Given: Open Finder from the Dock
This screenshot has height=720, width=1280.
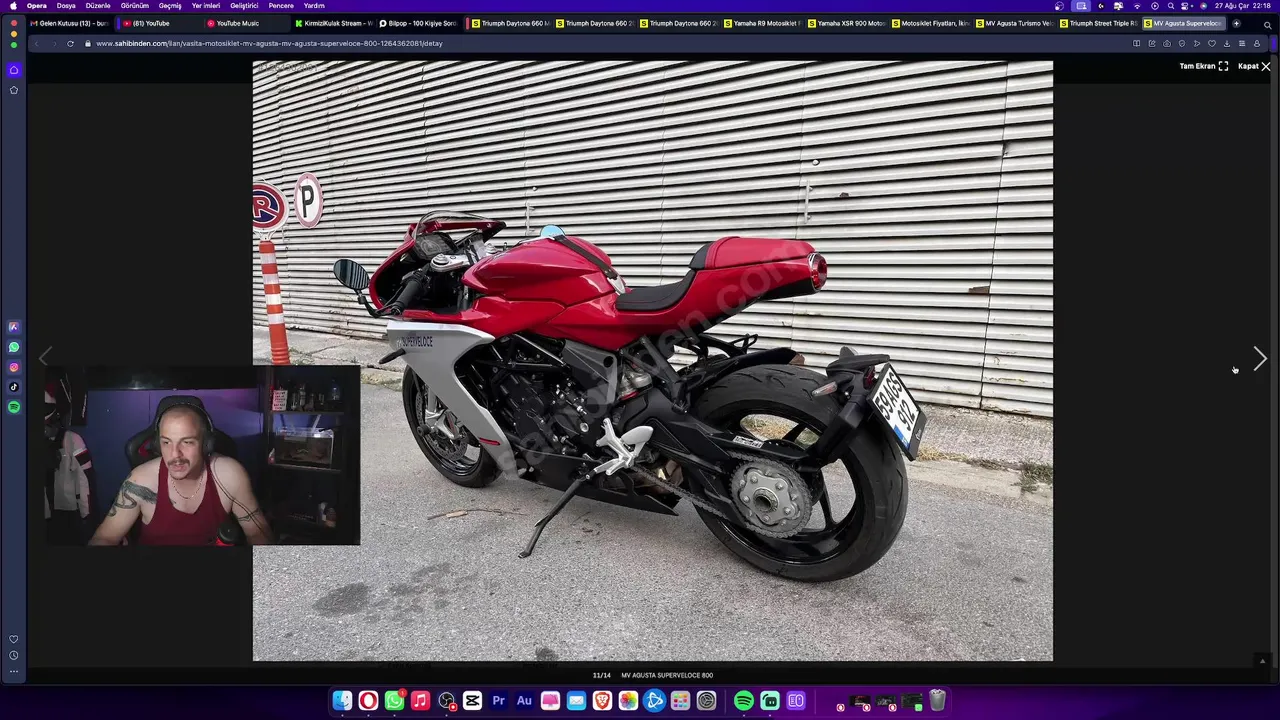Looking at the screenshot, I should 342,701.
